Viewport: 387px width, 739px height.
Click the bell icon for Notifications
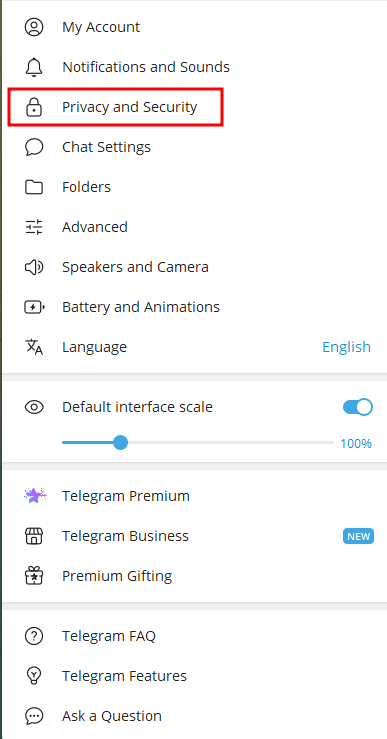(x=34, y=67)
